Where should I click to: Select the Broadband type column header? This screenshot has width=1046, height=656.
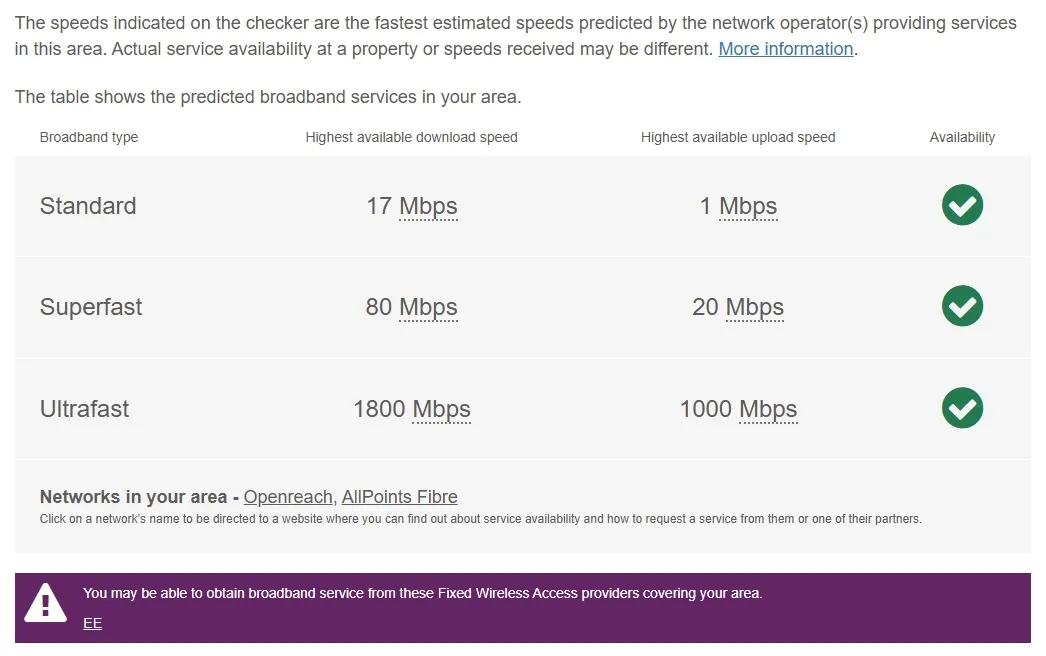pos(89,137)
